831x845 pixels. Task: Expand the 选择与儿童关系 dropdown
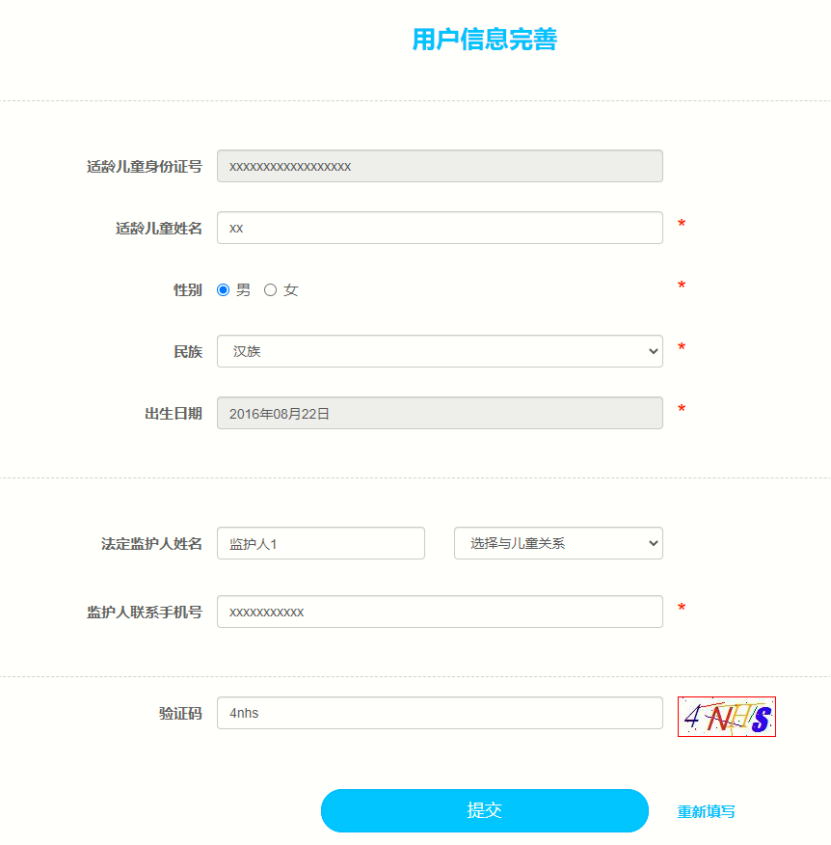point(558,543)
